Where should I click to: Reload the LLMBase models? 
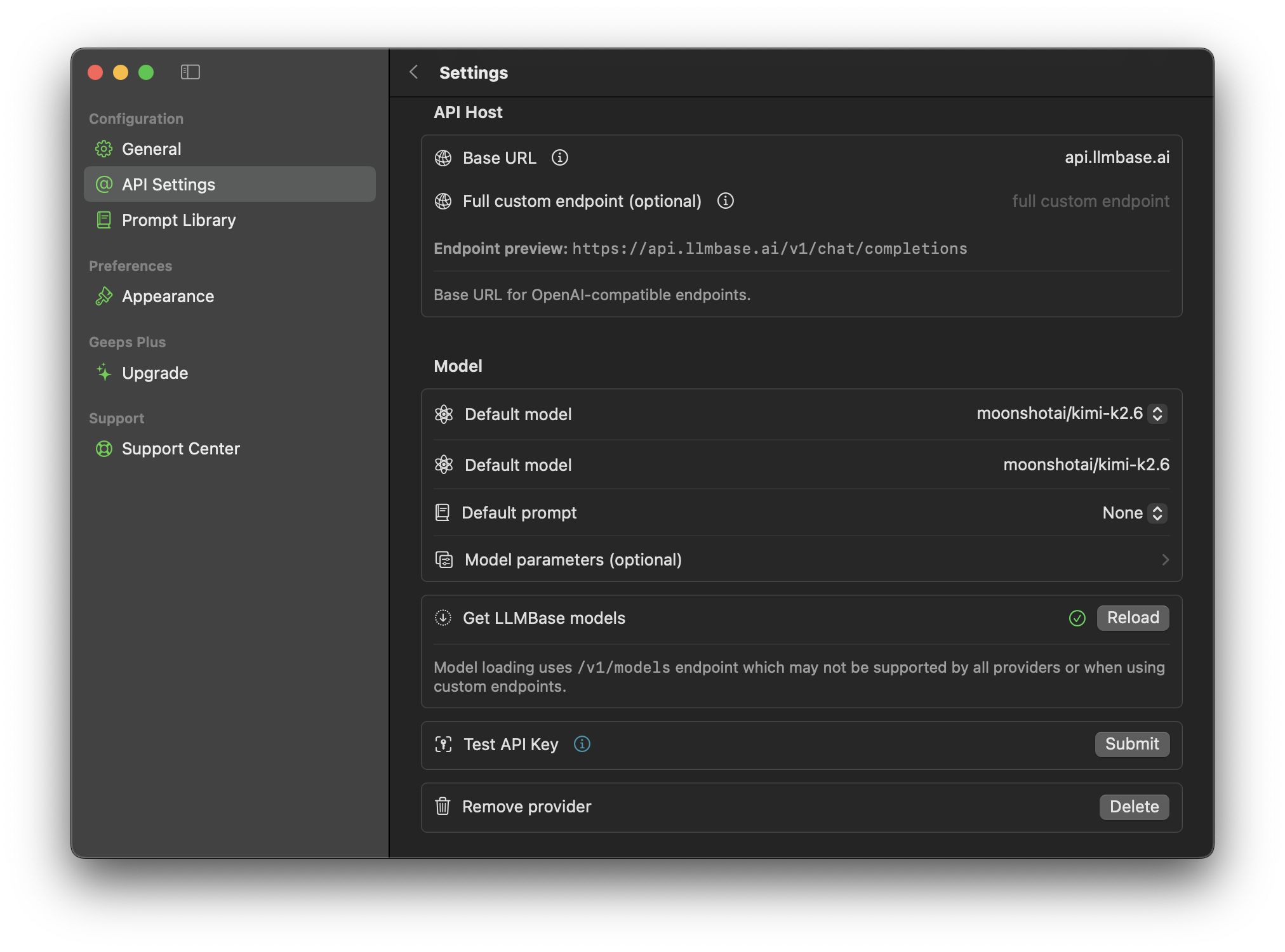coord(1133,618)
